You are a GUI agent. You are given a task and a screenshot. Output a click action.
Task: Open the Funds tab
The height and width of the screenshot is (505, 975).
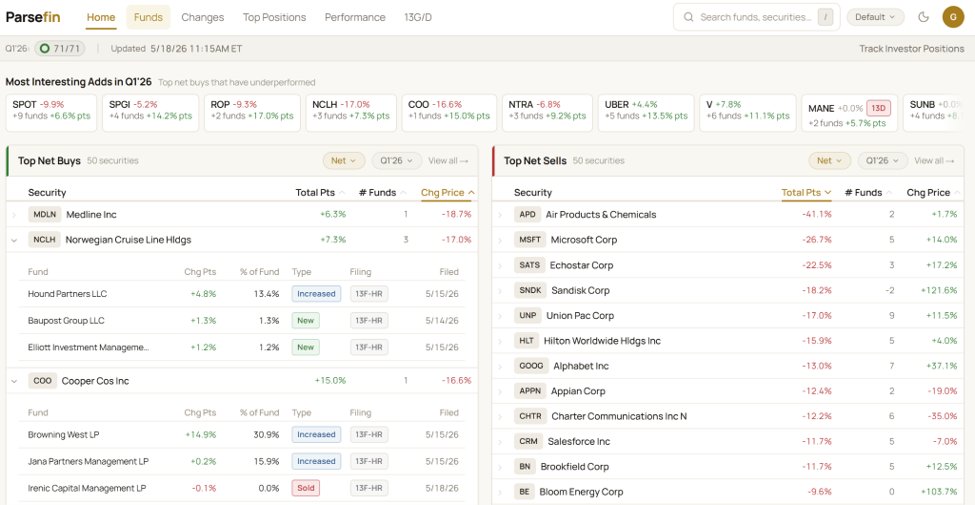coord(148,17)
